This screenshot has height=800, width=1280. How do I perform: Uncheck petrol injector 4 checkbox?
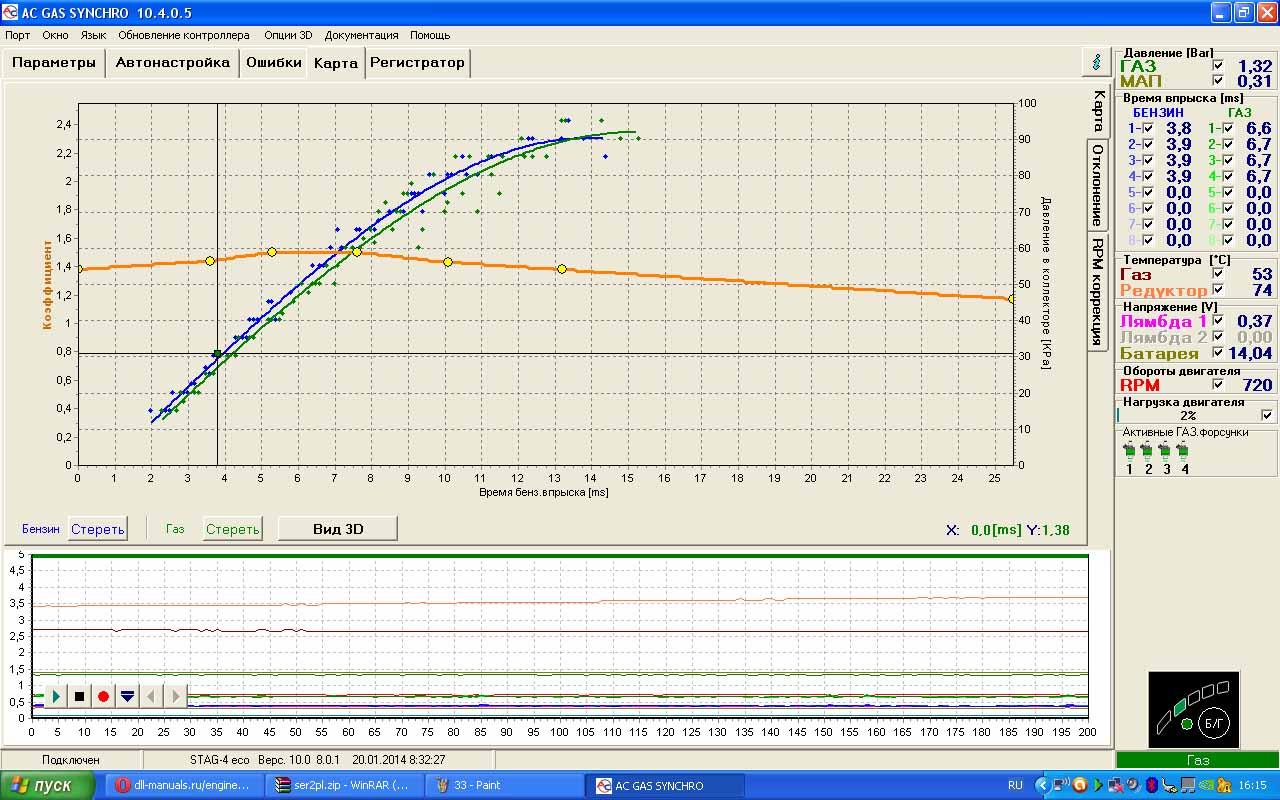click(x=1148, y=176)
